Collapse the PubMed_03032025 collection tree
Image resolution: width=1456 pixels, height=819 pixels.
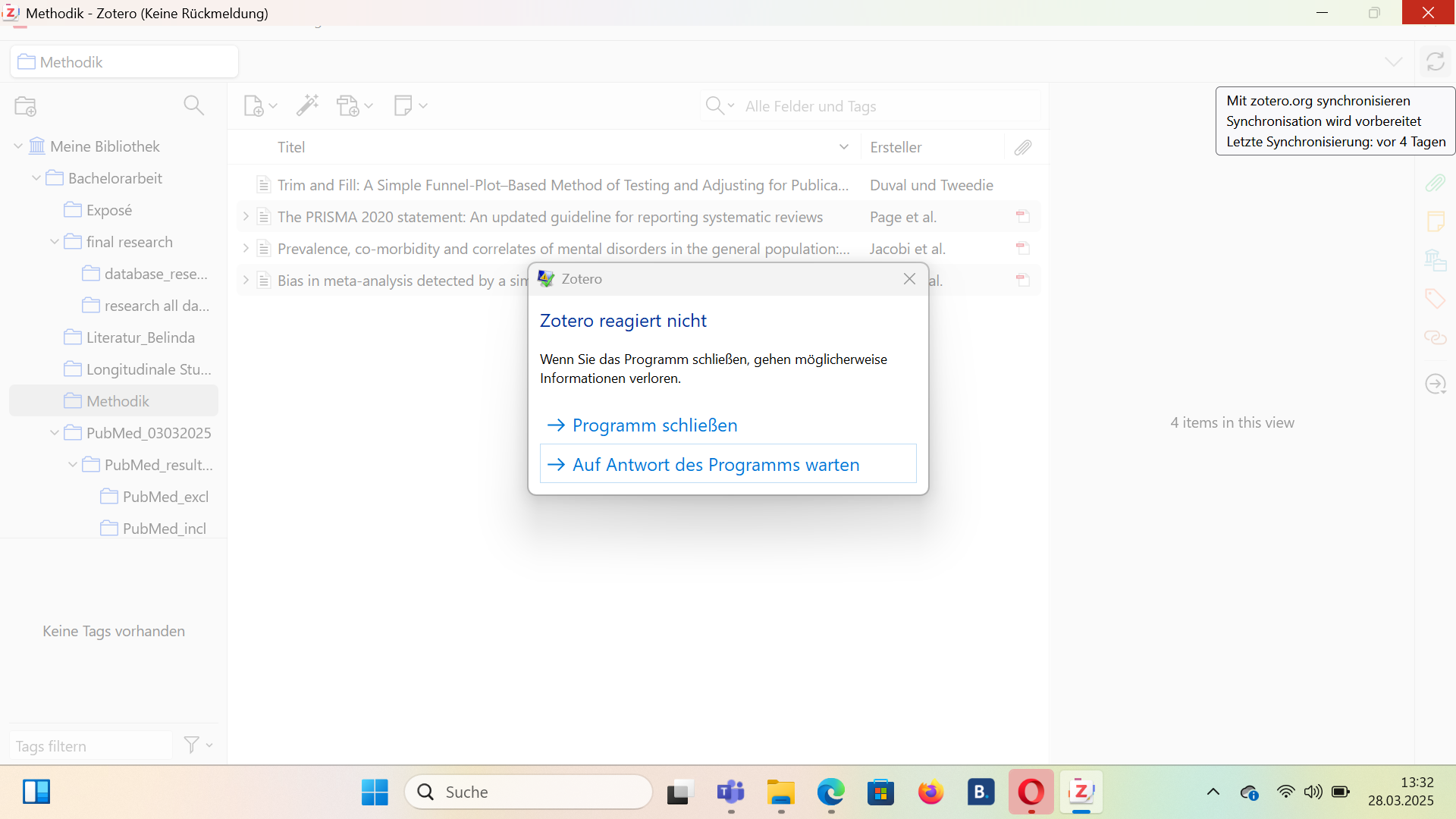pyautogui.click(x=55, y=433)
